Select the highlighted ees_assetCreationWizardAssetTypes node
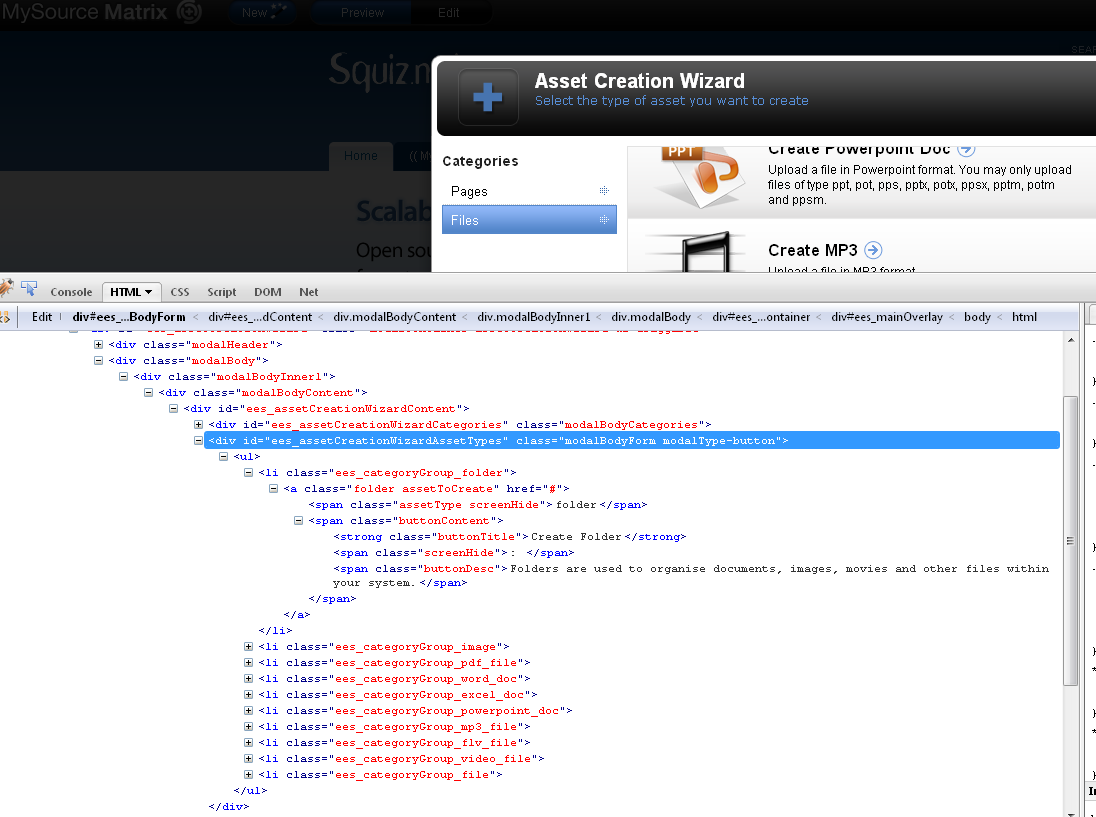This screenshot has width=1096, height=817. coord(498,440)
